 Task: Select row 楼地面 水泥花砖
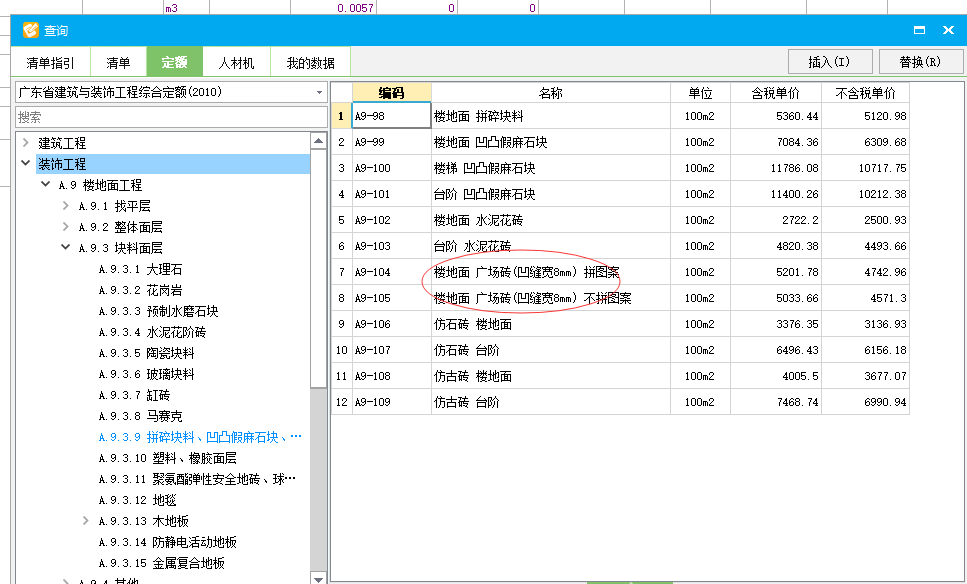620,220
